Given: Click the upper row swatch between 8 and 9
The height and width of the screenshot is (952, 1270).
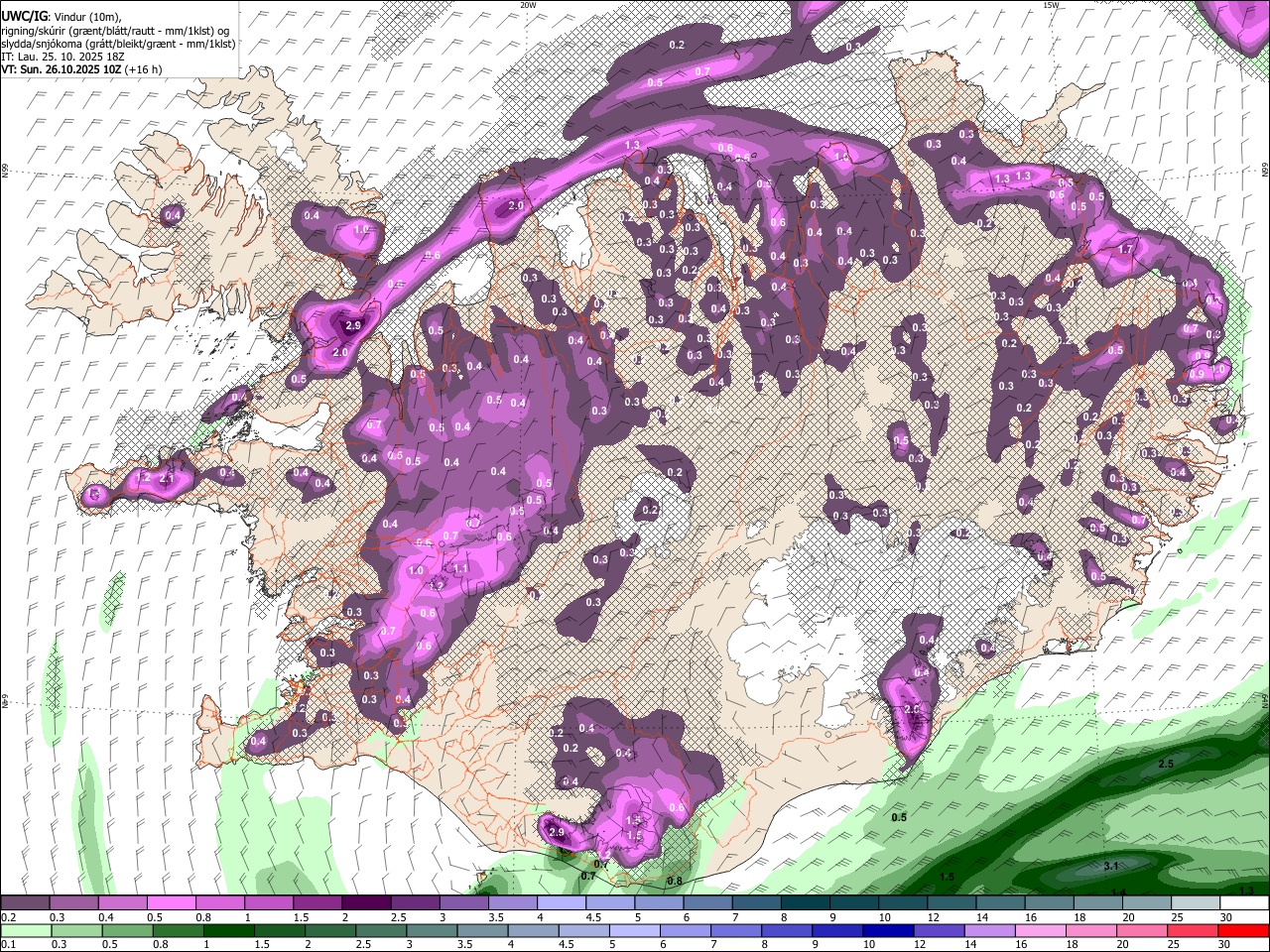Looking at the screenshot, I should [806, 903].
